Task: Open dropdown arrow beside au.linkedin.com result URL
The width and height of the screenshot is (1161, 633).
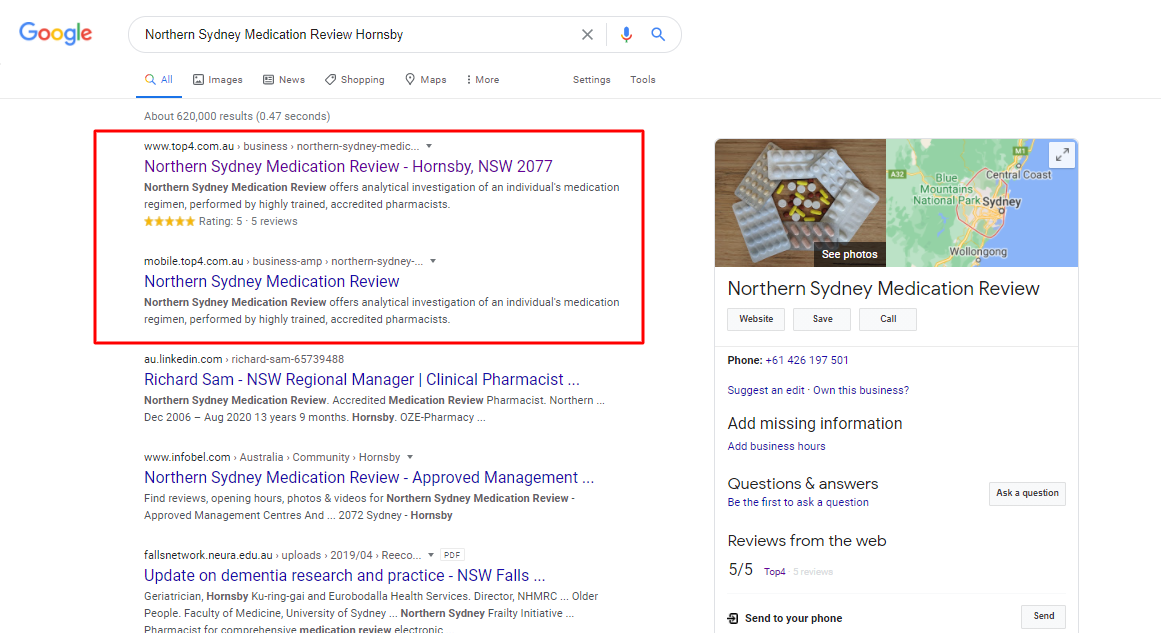Action: 353,359
